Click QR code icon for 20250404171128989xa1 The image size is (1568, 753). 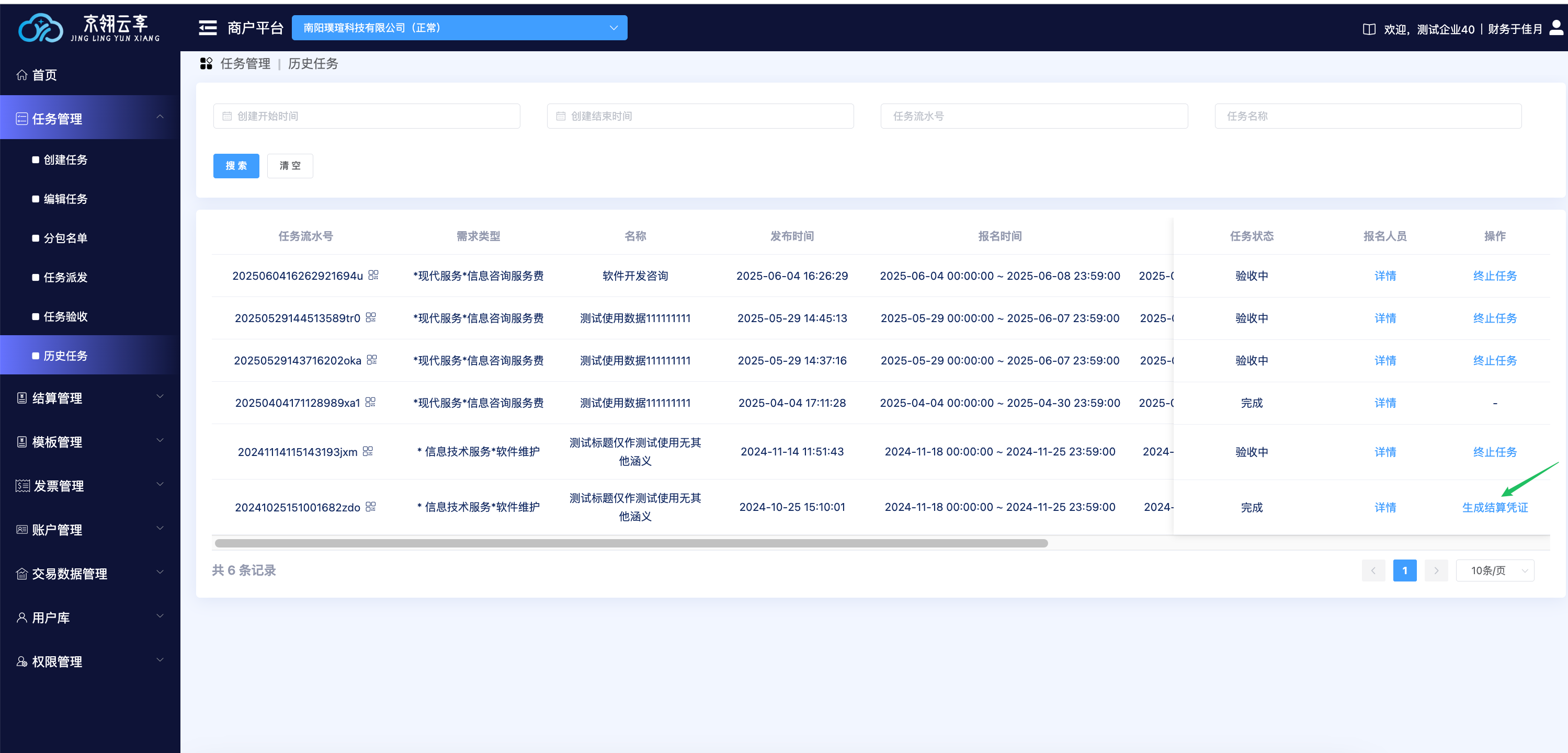[370, 402]
